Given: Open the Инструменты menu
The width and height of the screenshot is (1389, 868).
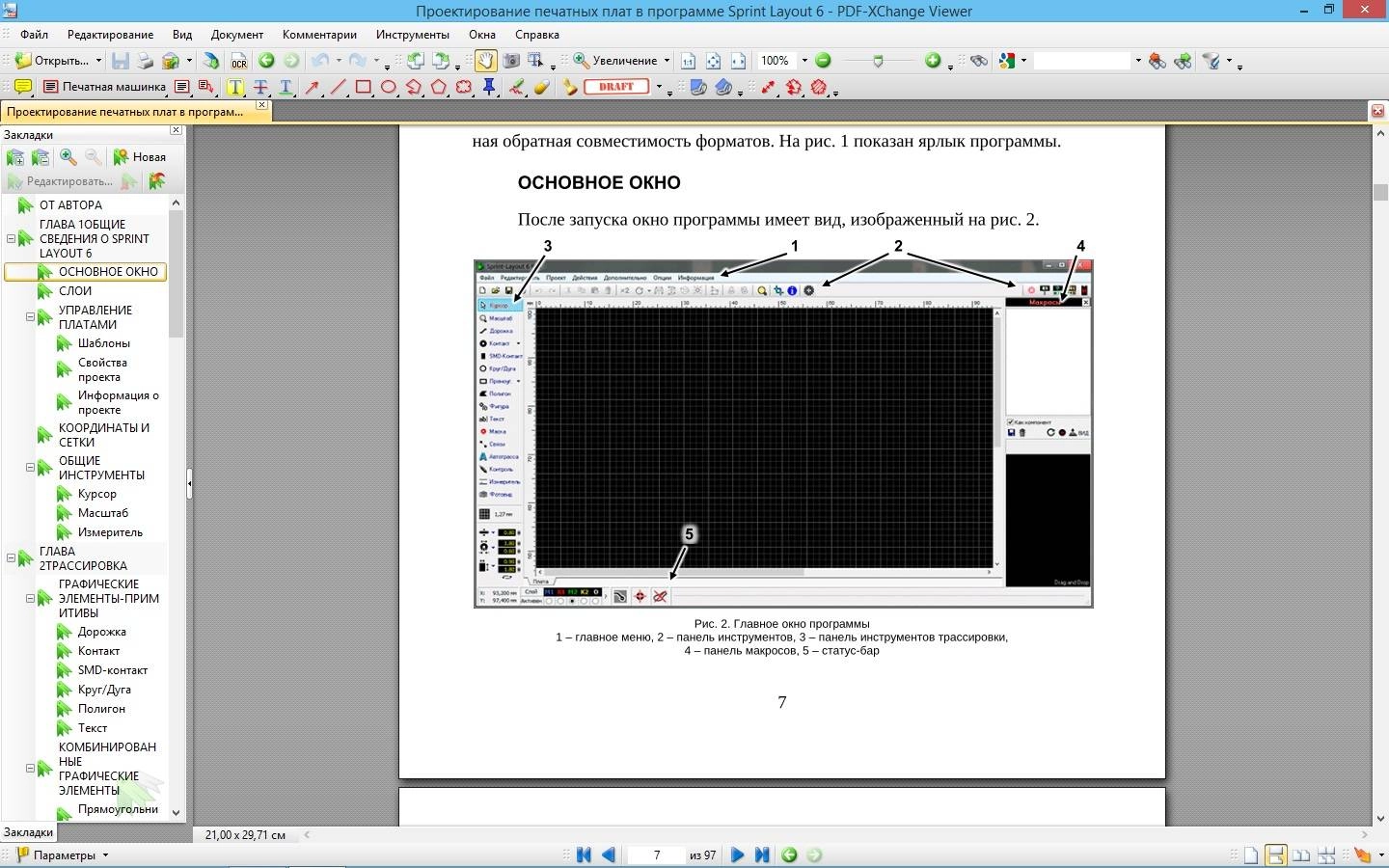Looking at the screenshot, I should pyautogui.click(x=413, y=34).
